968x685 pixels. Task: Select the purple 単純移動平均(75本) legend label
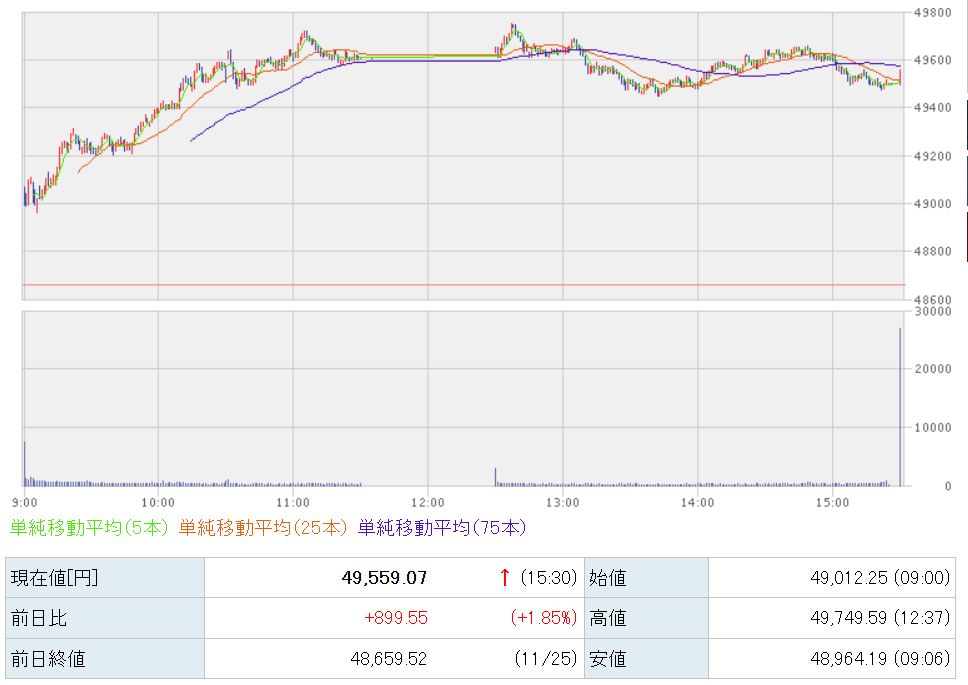click(441, 527)
